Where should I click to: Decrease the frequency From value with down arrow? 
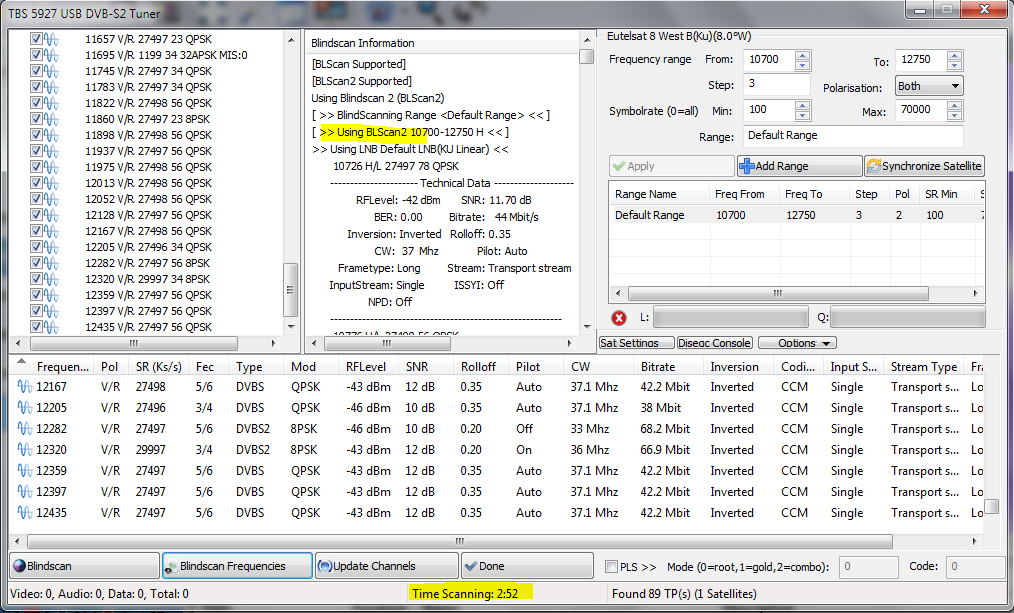(803, 65)
